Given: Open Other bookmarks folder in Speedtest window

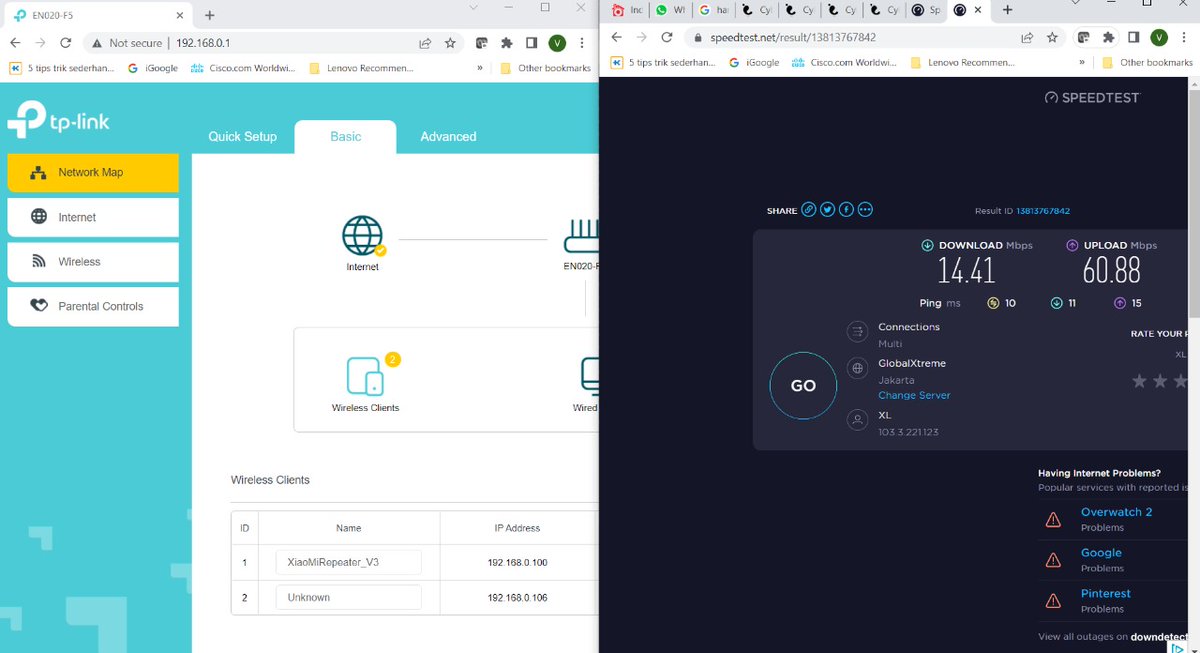Looking at the screenshot, I should tap(1147, 62).
